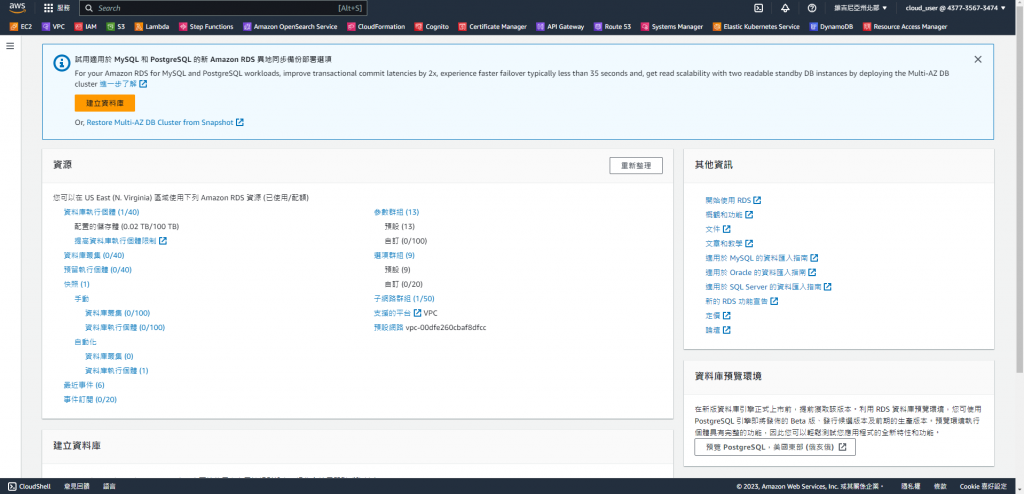Open the 預留執行個體 (0/40) link
This screenshot has width=1024, height=494.
(x=98, y=269)
